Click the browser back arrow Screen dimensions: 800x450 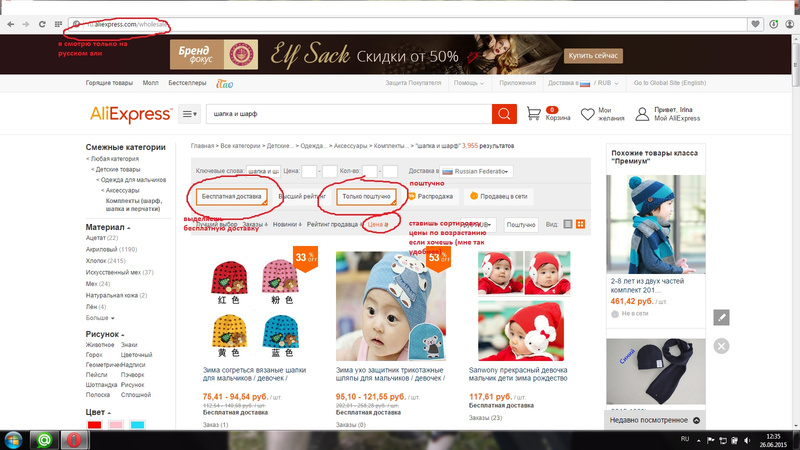(10, 24)
